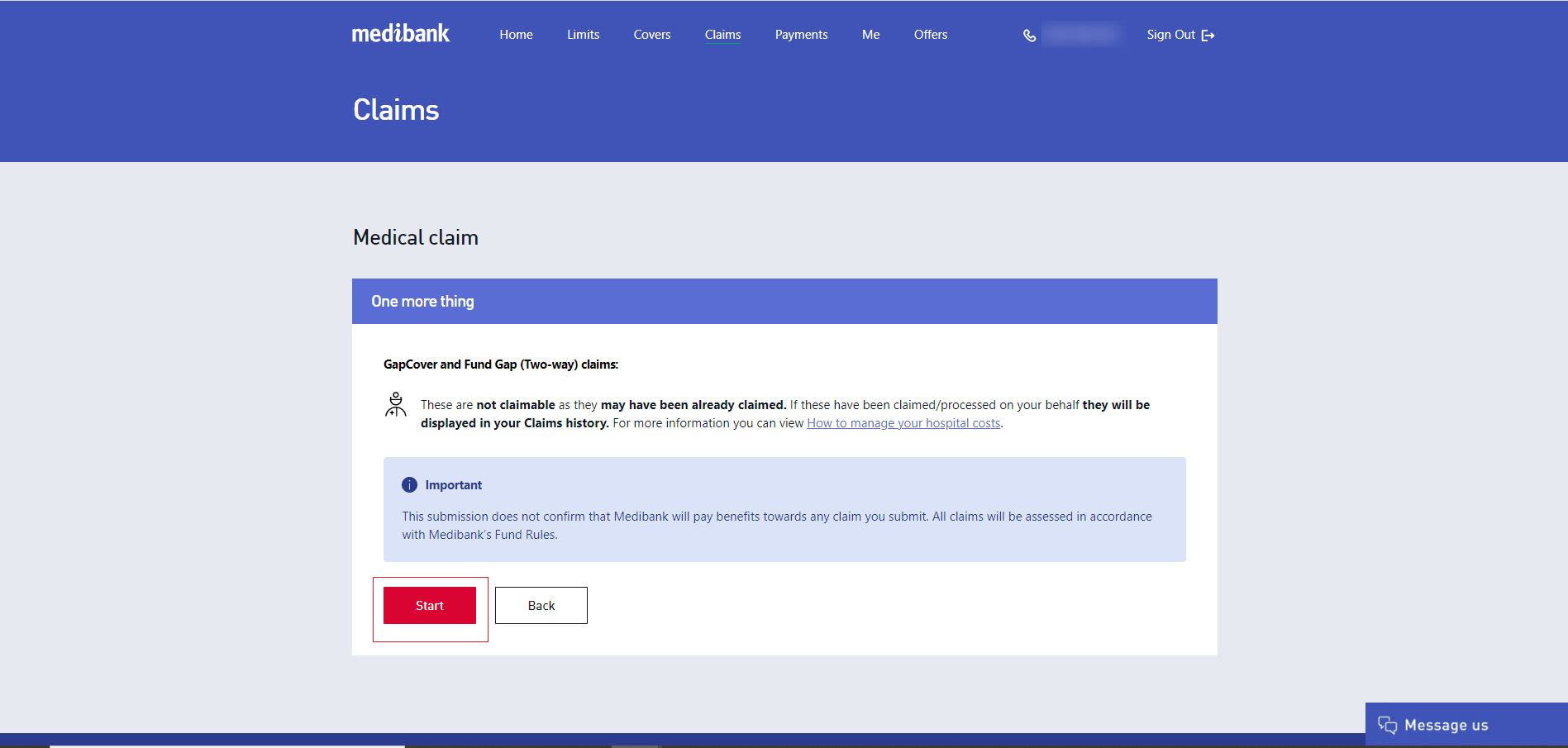The image size is (1568, 748).
Task: Open the Limits menu item
Action: [583, 35]
